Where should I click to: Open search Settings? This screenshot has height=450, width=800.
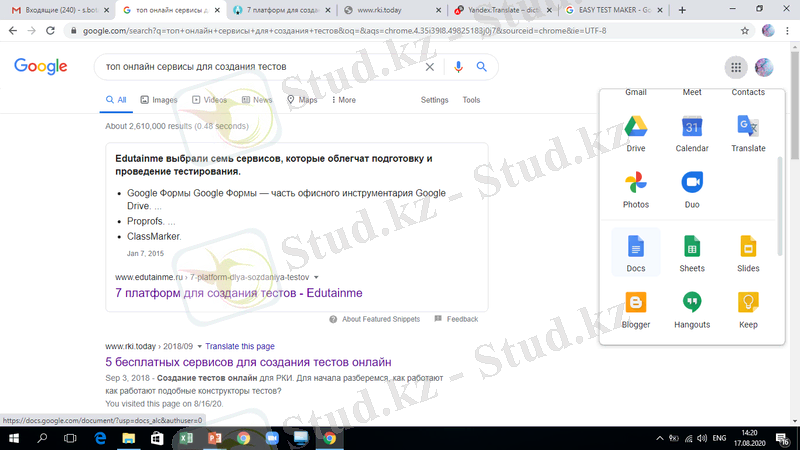pyautogui.click(x=434, y=100)
